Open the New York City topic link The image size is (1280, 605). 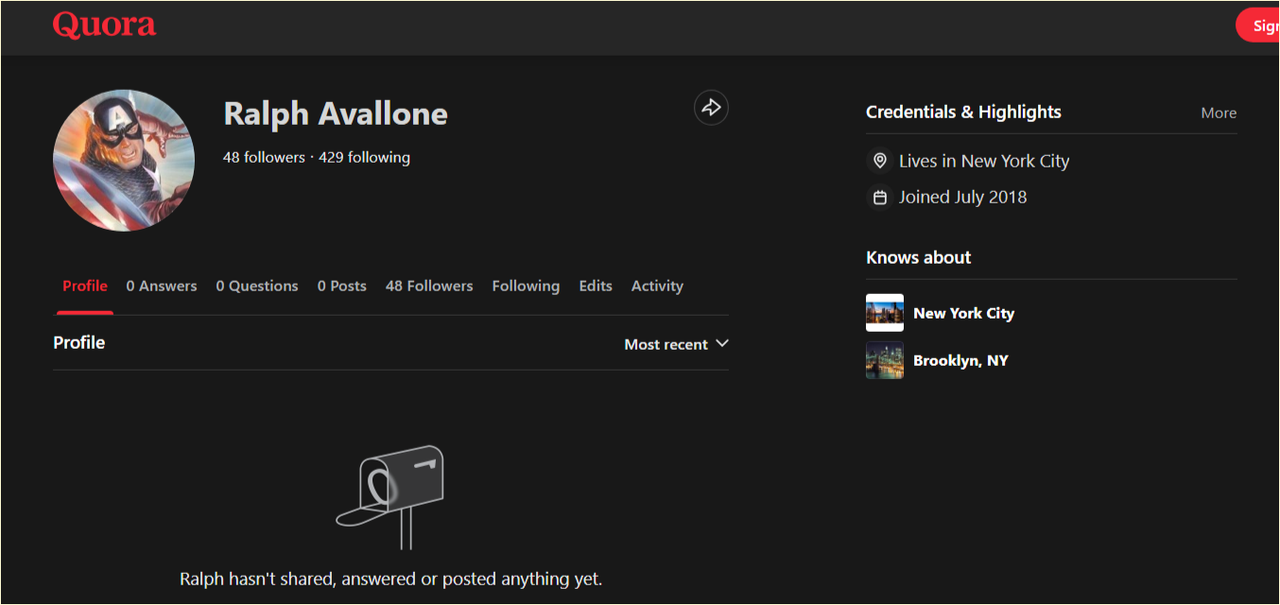click(964, 313)
